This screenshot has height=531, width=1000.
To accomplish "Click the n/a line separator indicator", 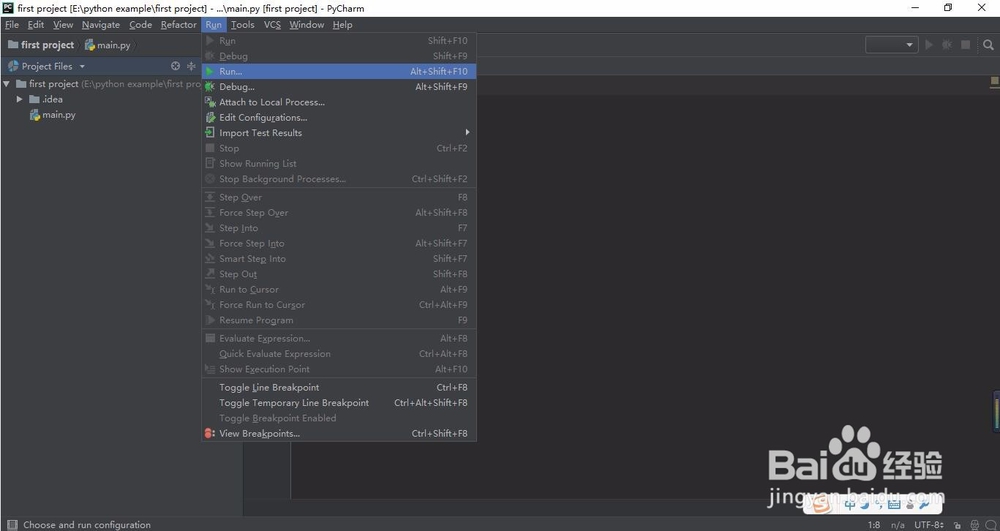I will click(898, 525).
